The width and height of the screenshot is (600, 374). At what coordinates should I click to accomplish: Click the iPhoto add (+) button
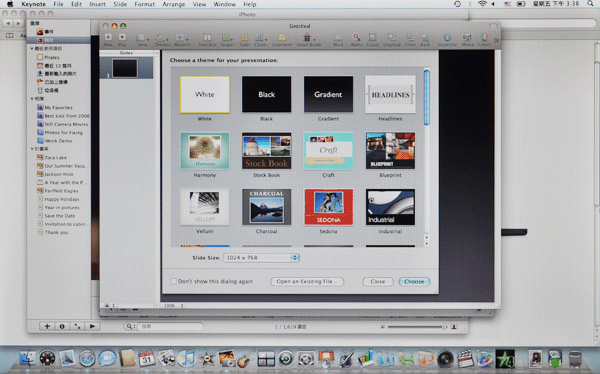47,326
